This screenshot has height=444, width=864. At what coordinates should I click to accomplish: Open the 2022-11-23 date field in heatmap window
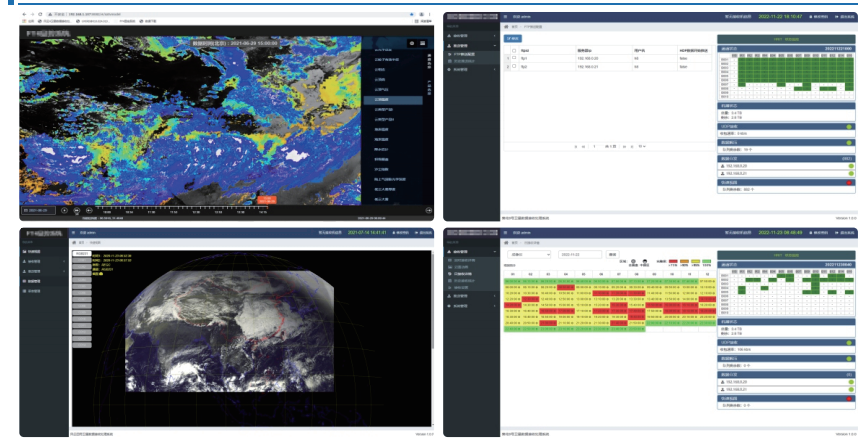[x=580, y=255]
